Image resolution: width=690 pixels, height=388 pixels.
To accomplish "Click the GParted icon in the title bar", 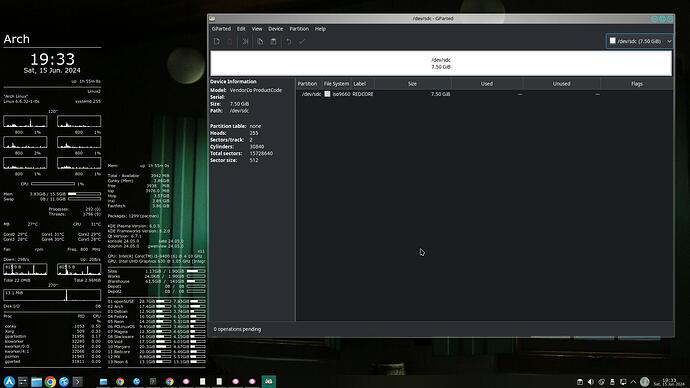I will tap(212, 18).
